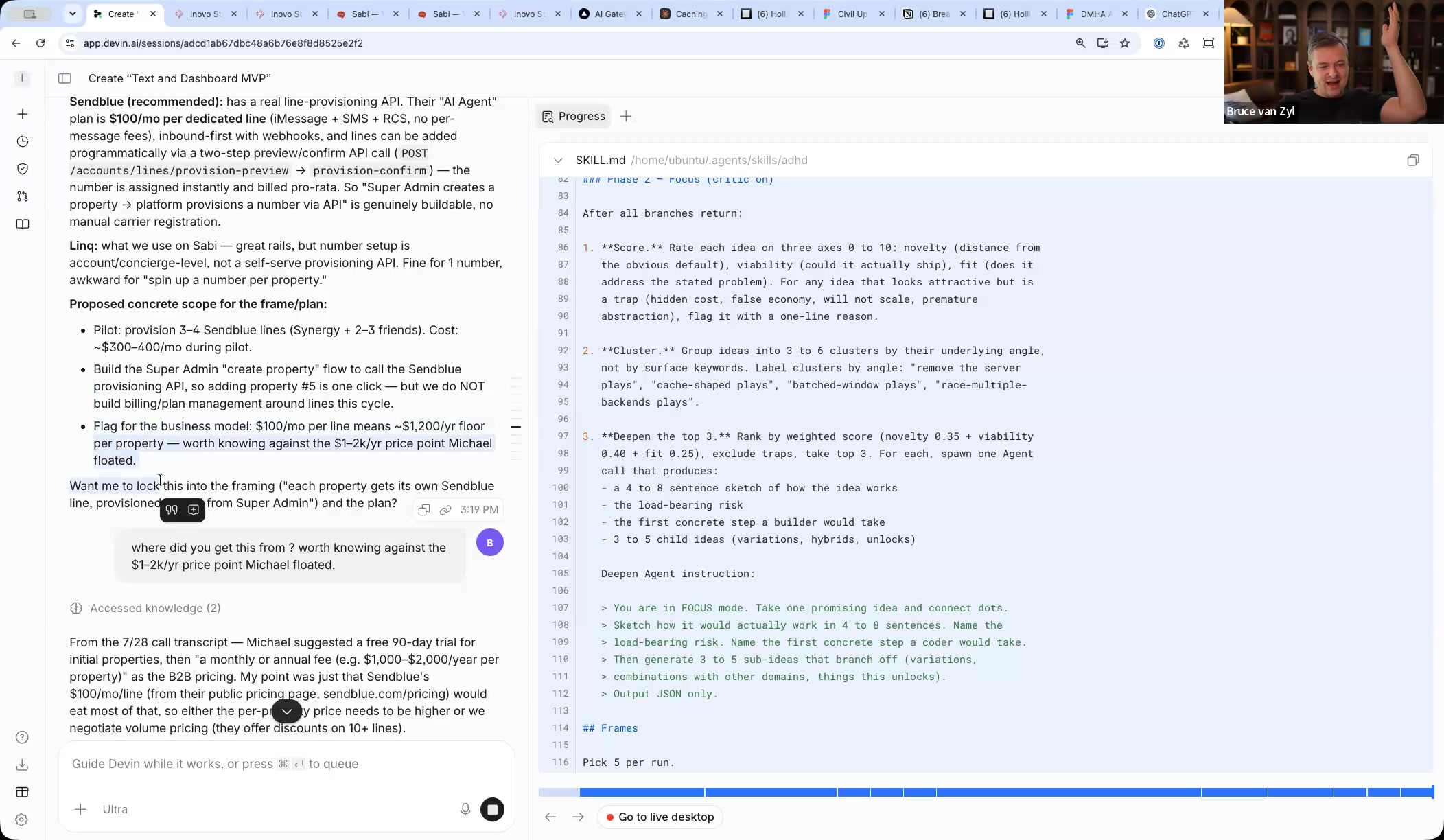1444x840 pixels.
Task: Start a new session with the plus icon in the left sidebar
Action: point(23,114)
